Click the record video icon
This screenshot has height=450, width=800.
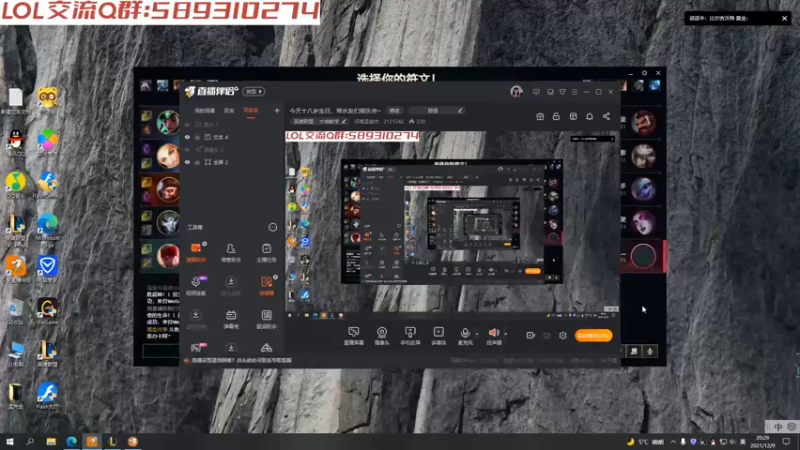tap(531, 335)
